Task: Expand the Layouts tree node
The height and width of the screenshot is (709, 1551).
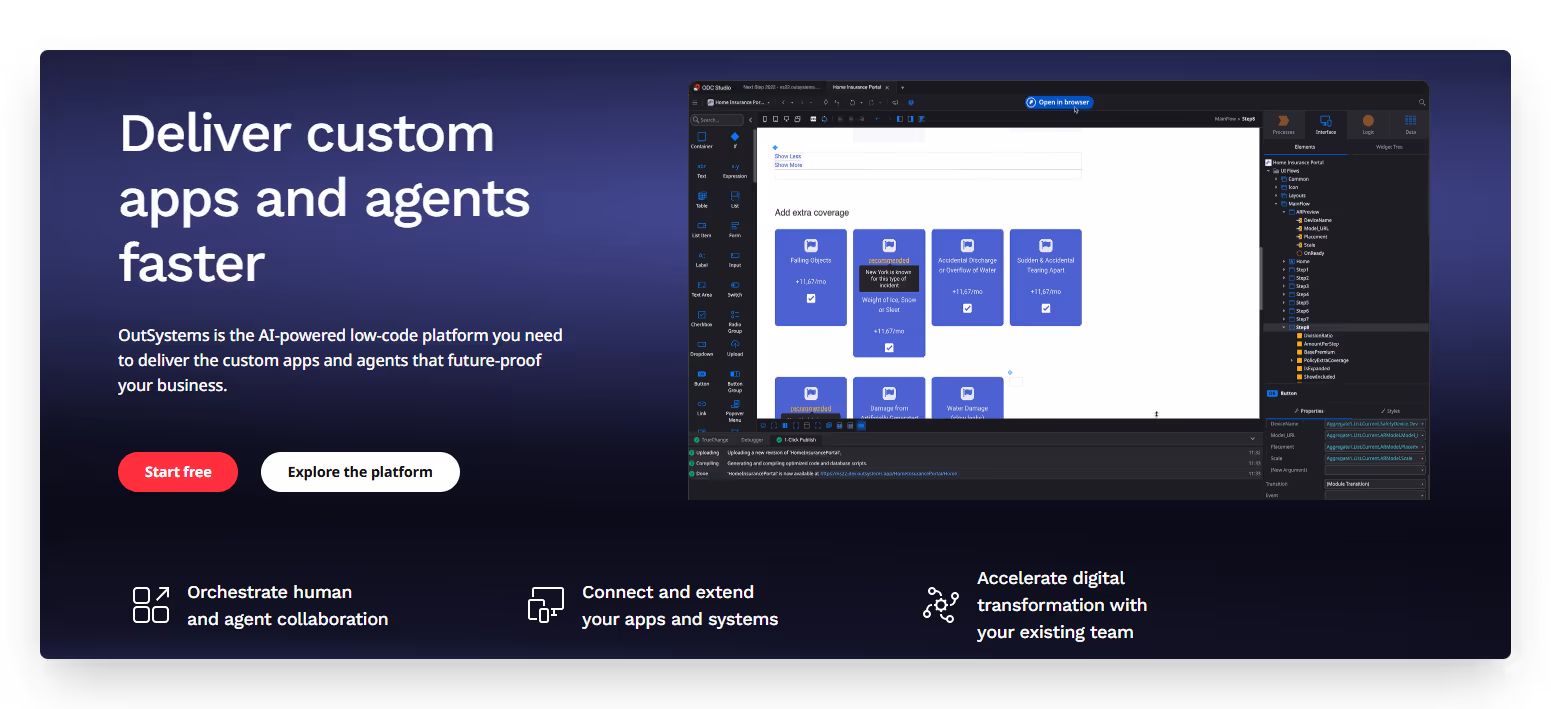Action: 1276,195
